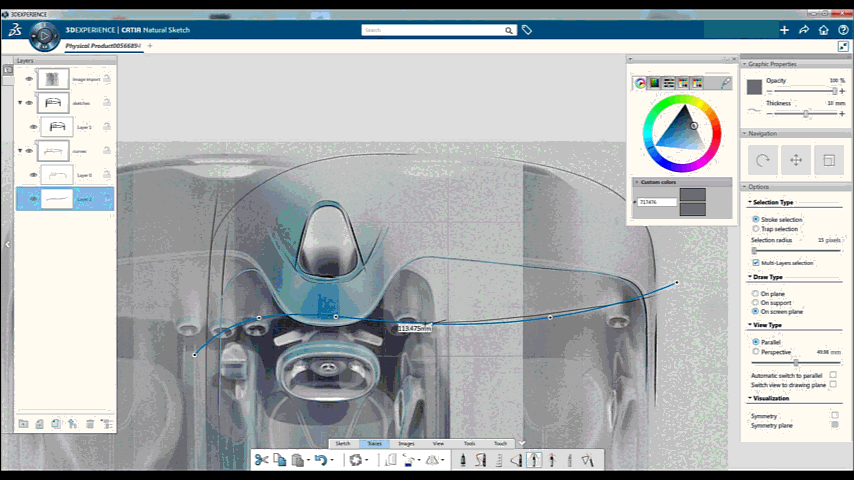Select the triangle eraser pencil tool

tap(587, 460)
